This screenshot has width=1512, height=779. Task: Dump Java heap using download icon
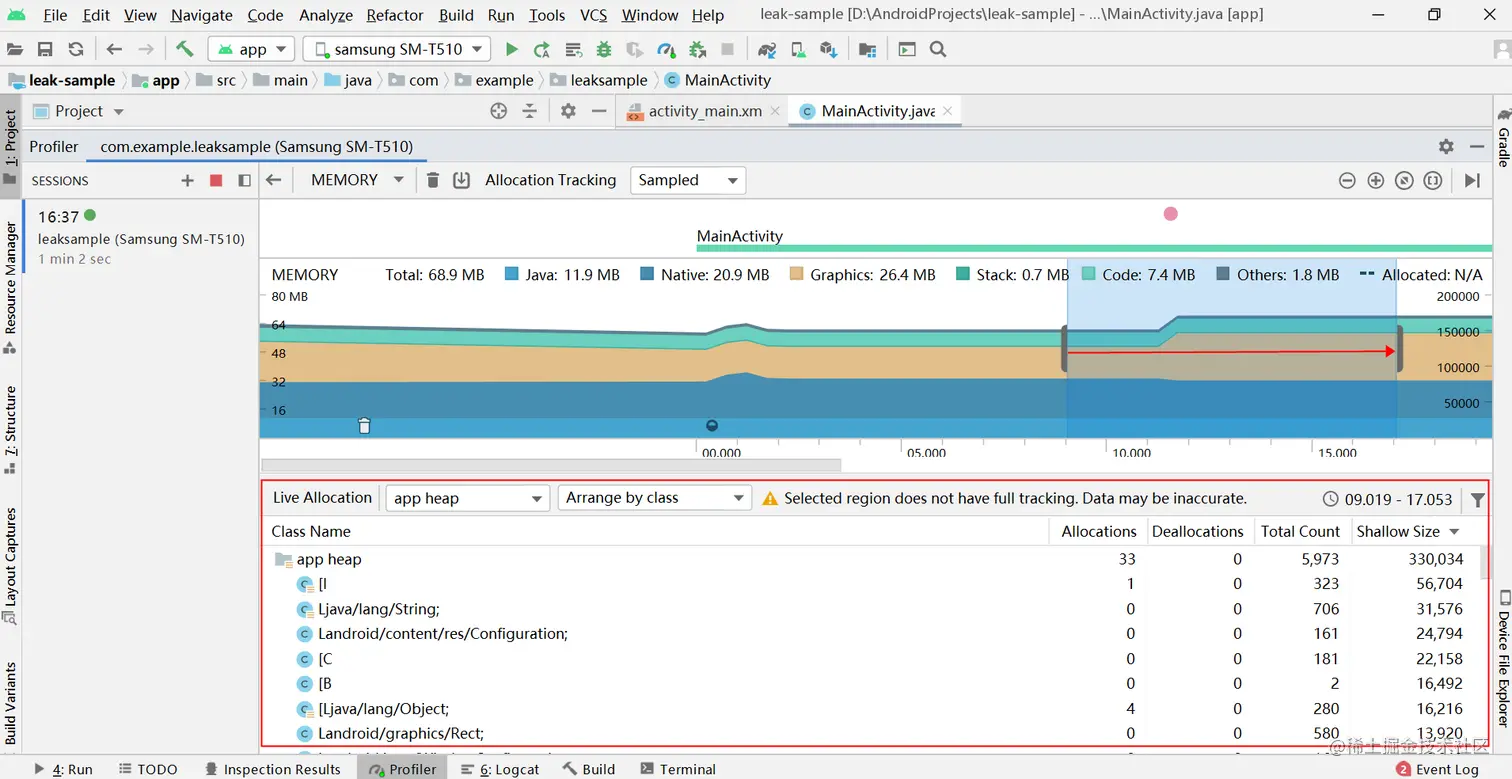(461, 180)
